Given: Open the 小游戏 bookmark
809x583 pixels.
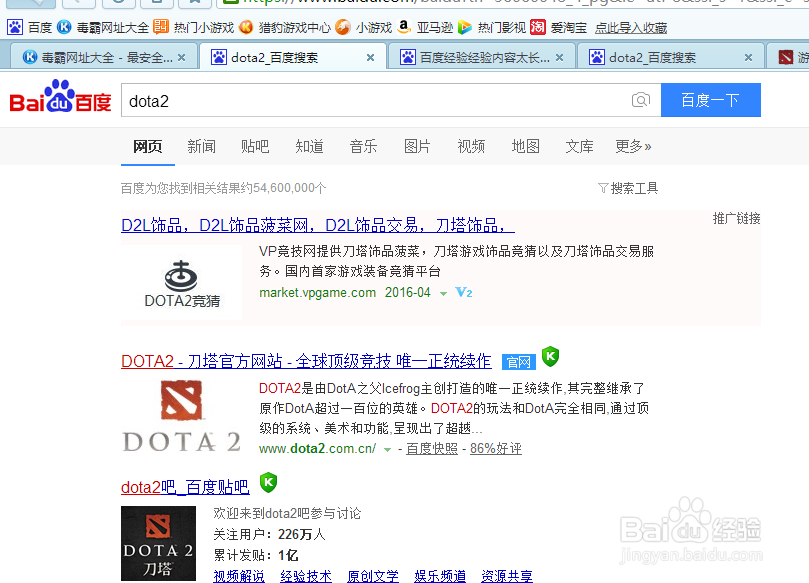Looking at the screenshot, I should point(364,27).
